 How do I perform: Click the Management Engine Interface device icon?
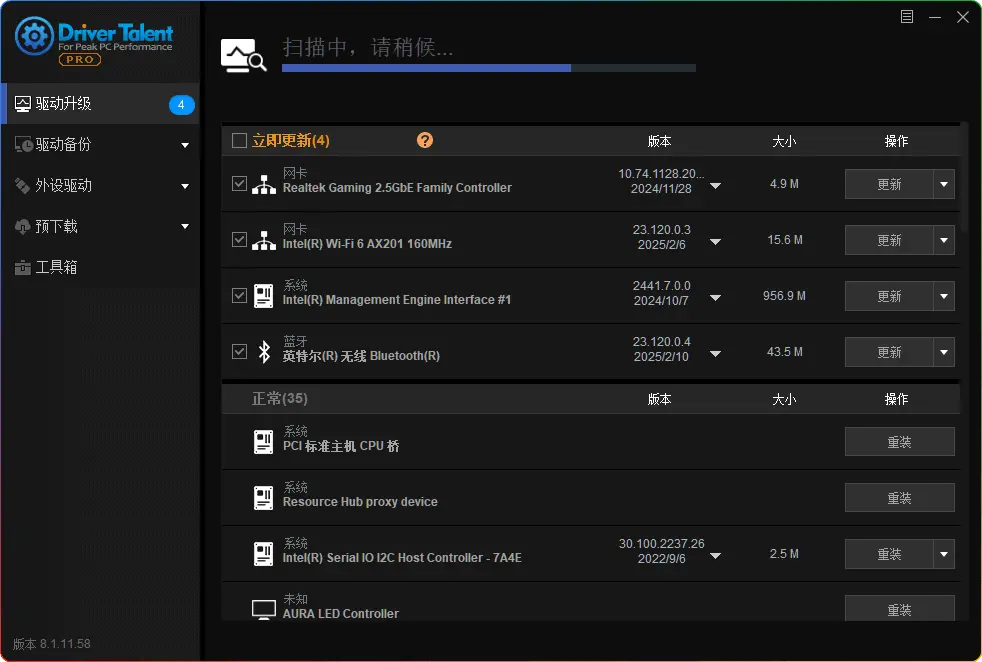tap(264, 296)
